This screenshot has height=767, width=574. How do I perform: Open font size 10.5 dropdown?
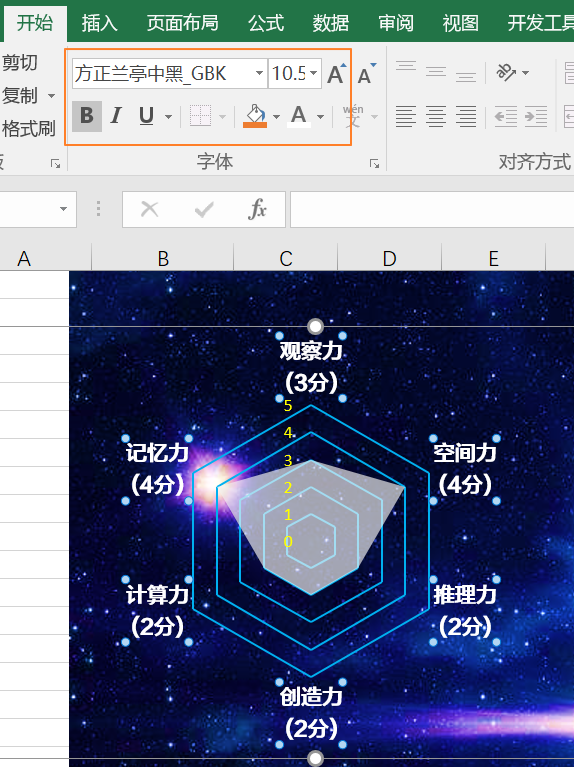314,73
